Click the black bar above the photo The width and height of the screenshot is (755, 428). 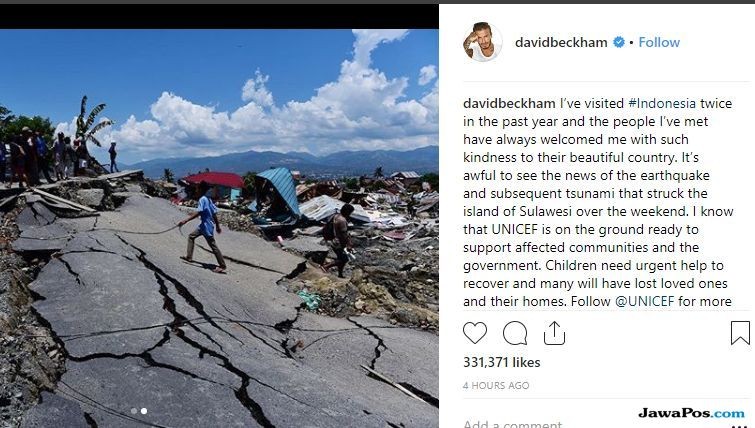tap(219, 17)
